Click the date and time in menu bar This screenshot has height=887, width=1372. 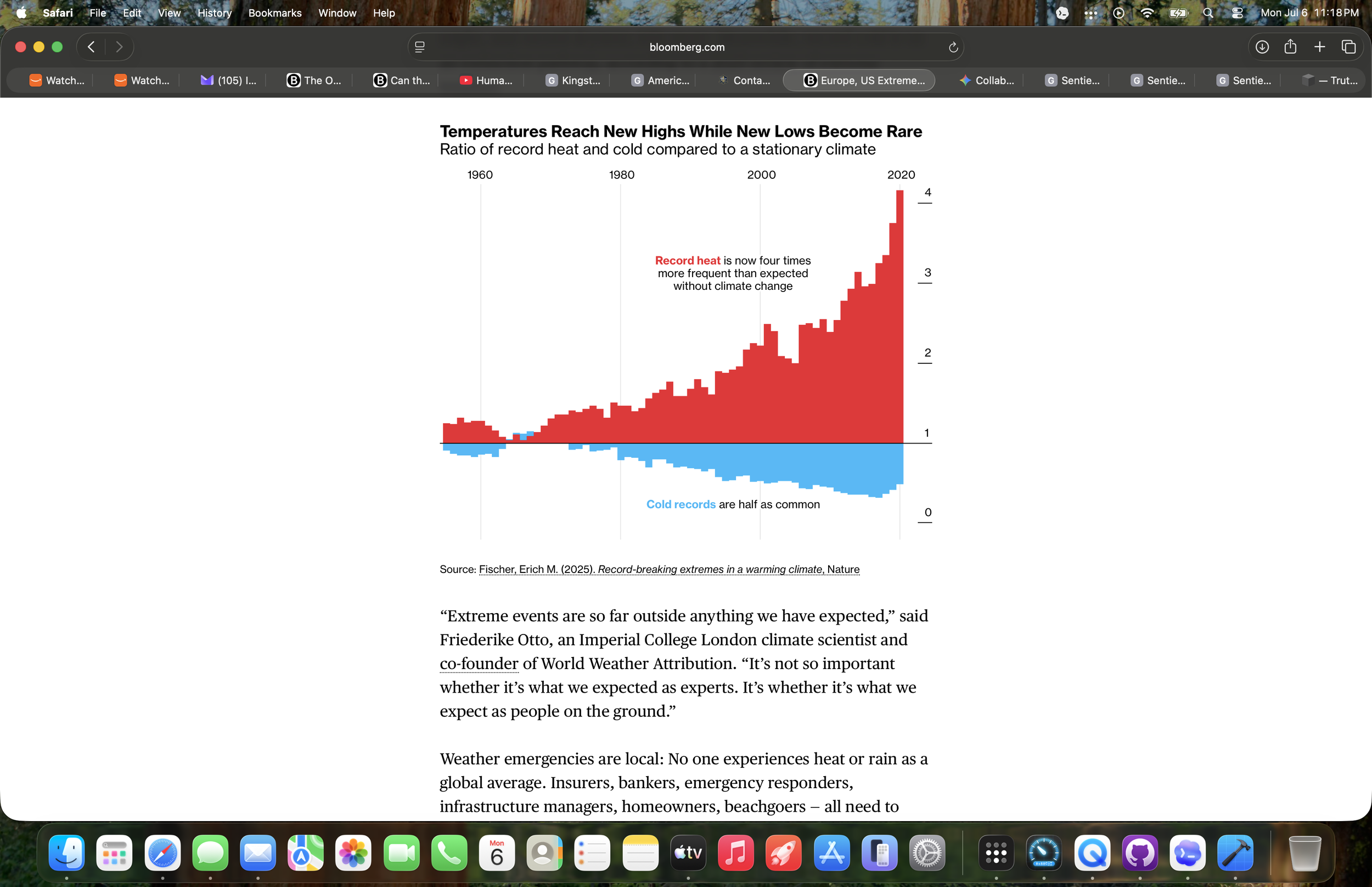point(1309,13)
